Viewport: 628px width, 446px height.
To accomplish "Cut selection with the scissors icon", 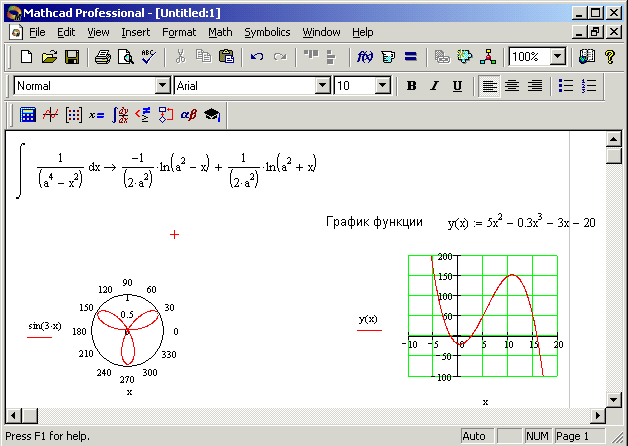I will (181, 57).
